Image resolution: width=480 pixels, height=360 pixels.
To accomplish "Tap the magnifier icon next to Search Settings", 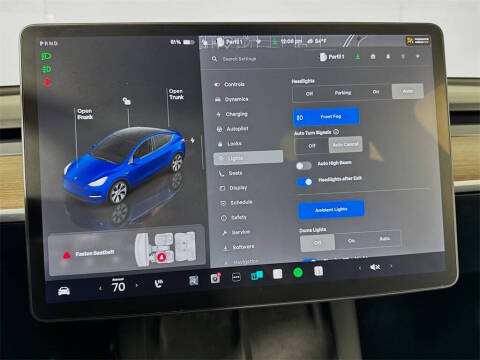I will point(214,59).
